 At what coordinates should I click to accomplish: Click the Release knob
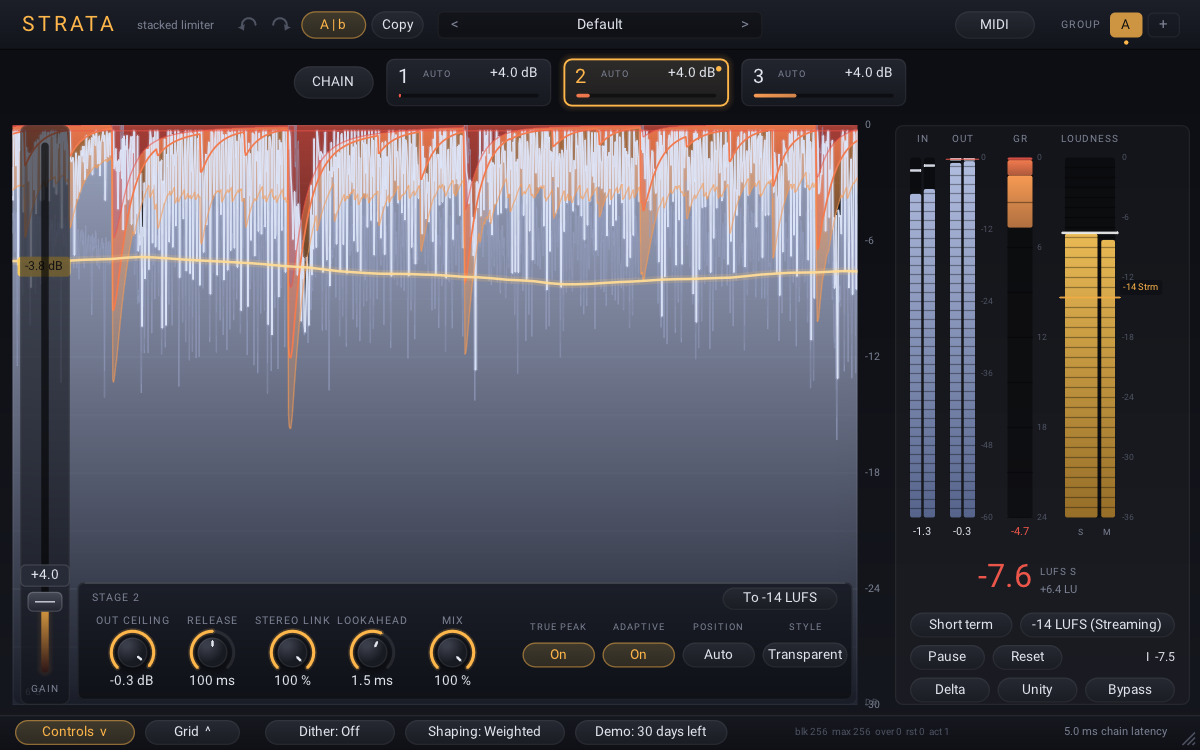pos(212,652)
